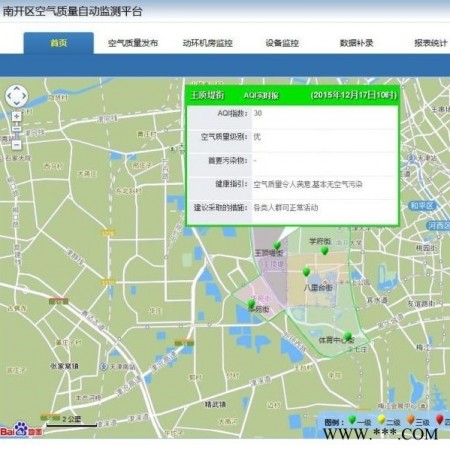
Task: Go to the 设备监控 tab
Action: (x=282, y=43)
